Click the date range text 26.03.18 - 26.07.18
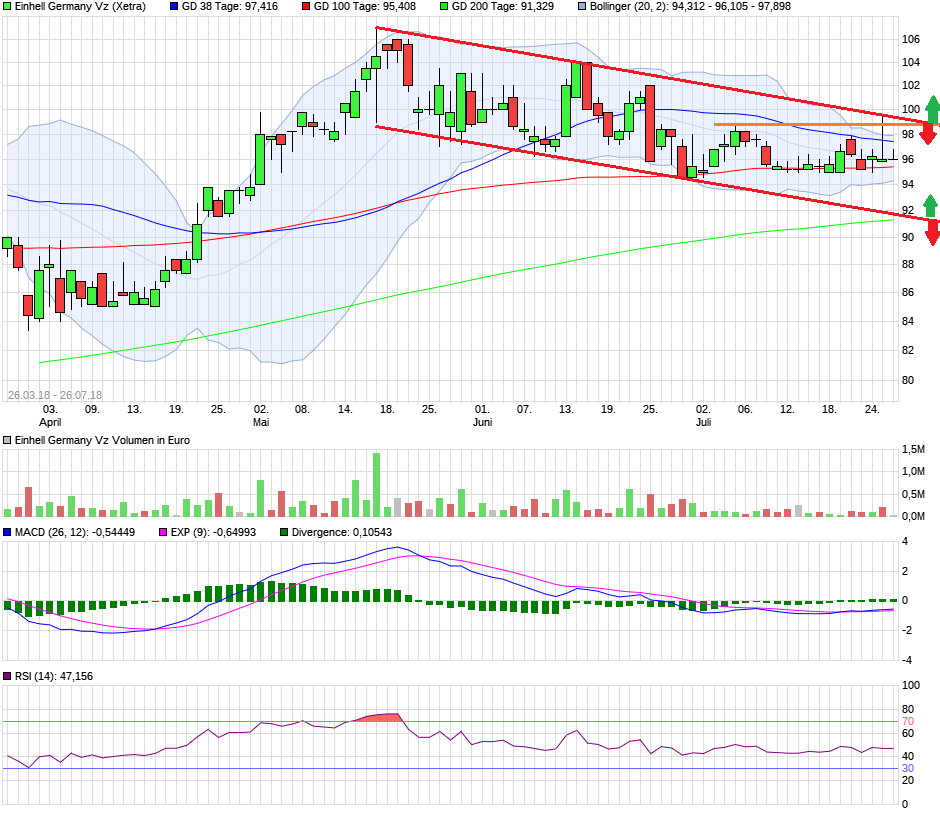940x814 pixels. coord(55,395)
